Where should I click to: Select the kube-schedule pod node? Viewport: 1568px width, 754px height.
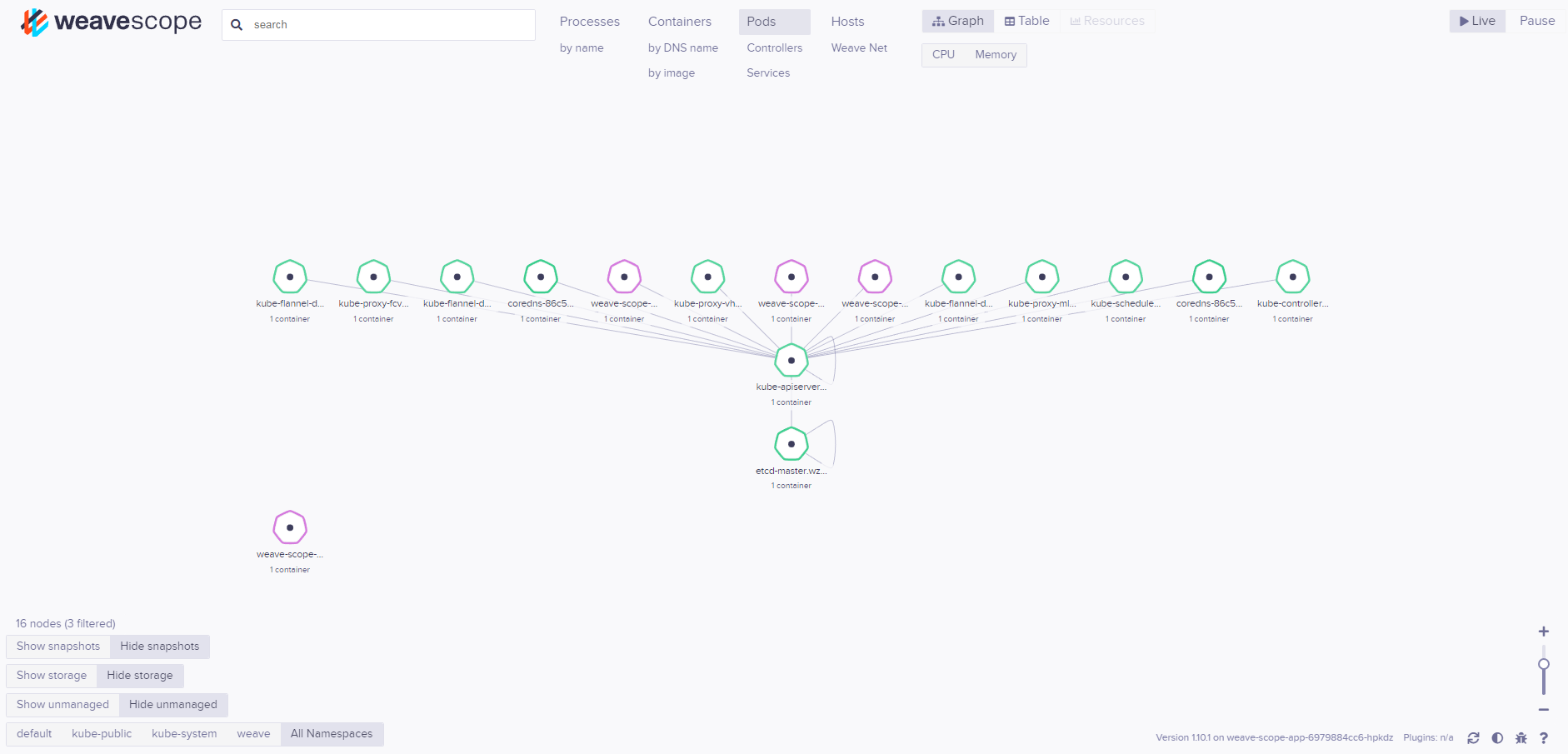click(1126, 277)
